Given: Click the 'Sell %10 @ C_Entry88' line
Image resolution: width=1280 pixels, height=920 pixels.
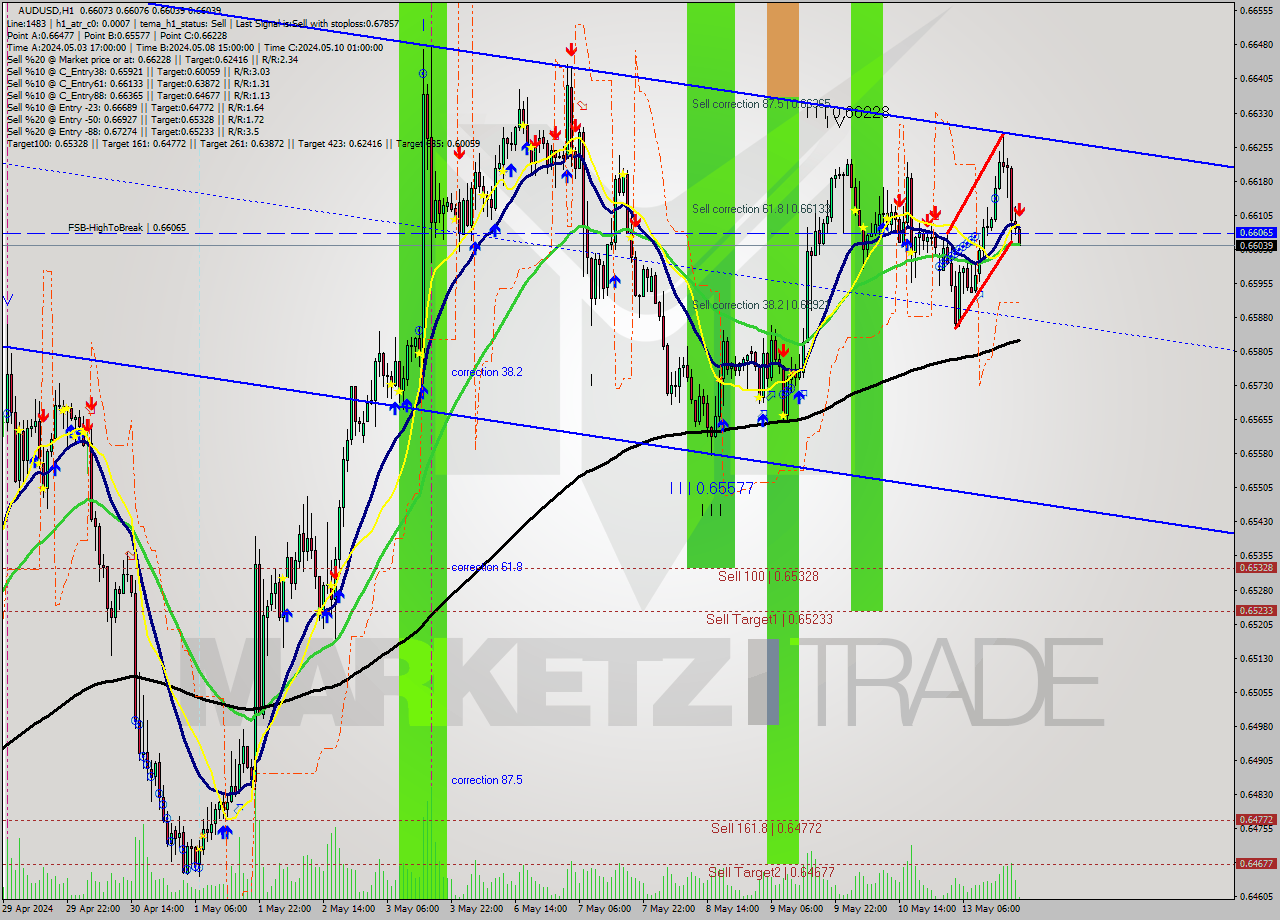Looking at the screenshot, I should click(x=138, y=95).
